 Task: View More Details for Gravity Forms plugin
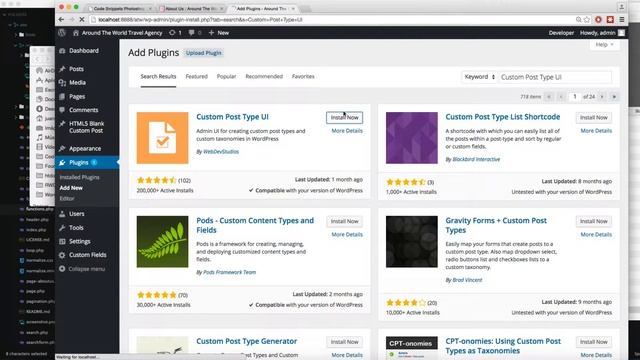(596, 234)
